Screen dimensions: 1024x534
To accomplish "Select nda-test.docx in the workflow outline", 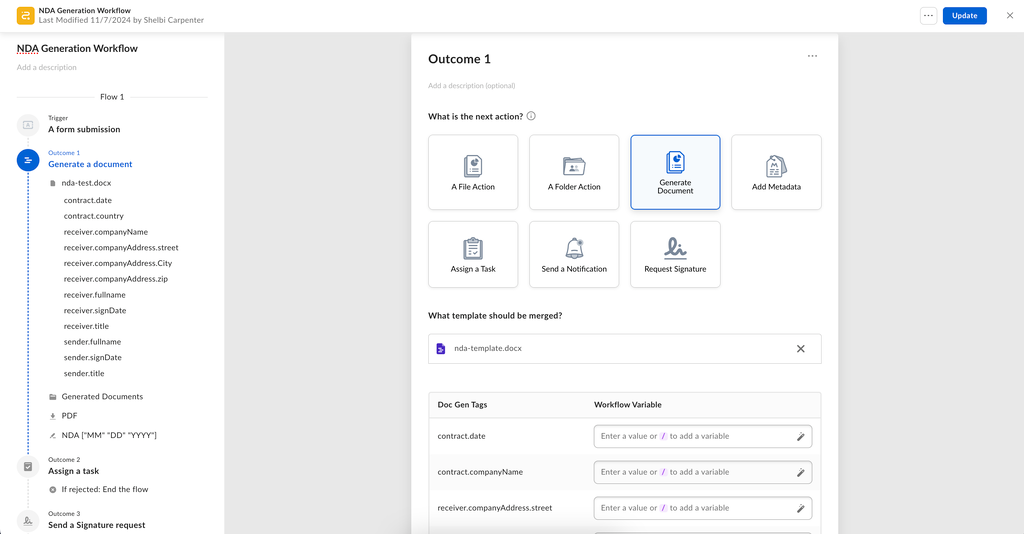I will [86, 184].
